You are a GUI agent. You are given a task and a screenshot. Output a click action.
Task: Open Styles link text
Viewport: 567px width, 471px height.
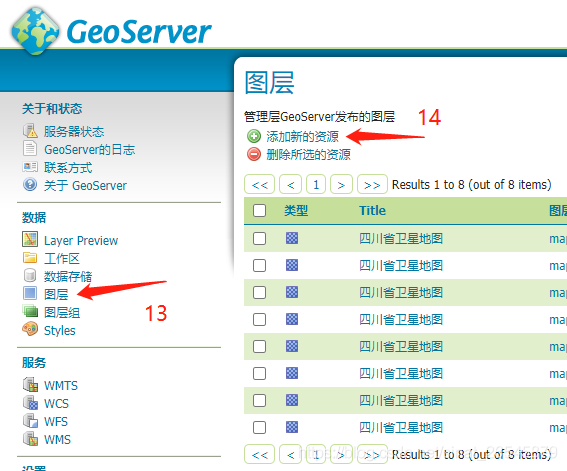60,331
